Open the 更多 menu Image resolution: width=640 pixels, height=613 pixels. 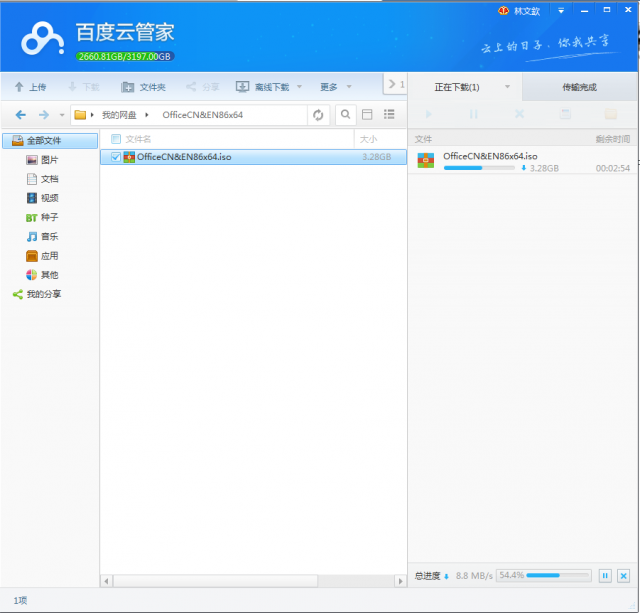point(329,87)
